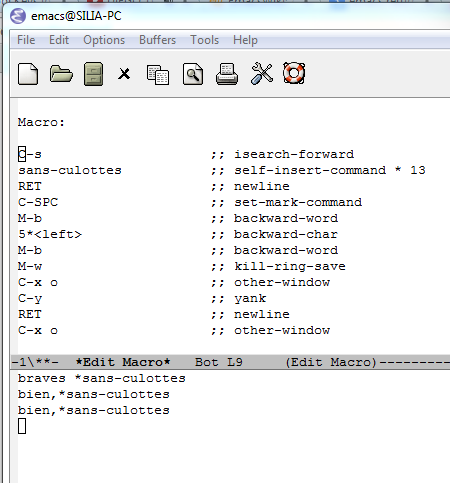Open preferences with the wrench-screwdriver icon

pos(262,73)
